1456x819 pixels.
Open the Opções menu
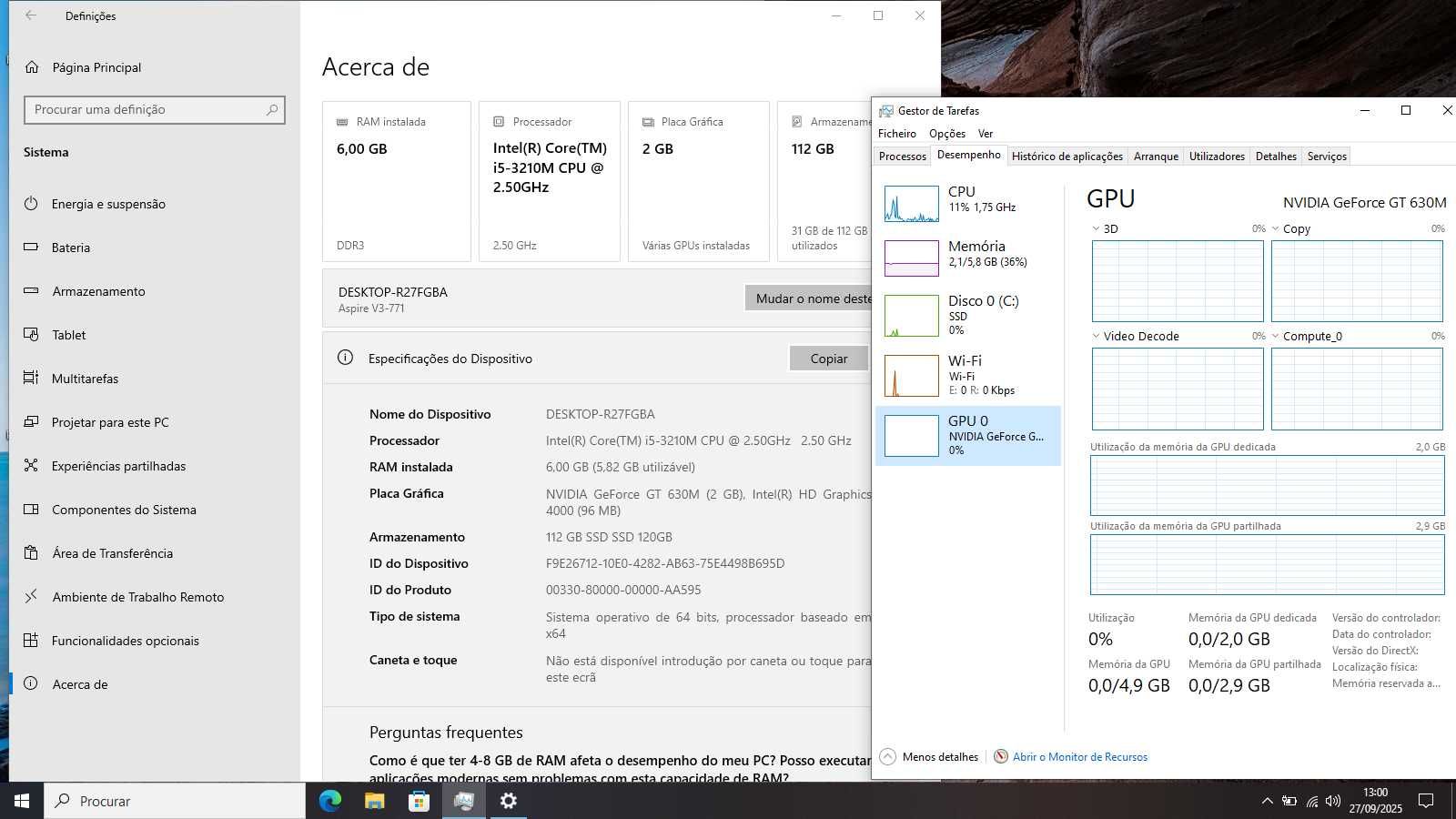(947, 133)
